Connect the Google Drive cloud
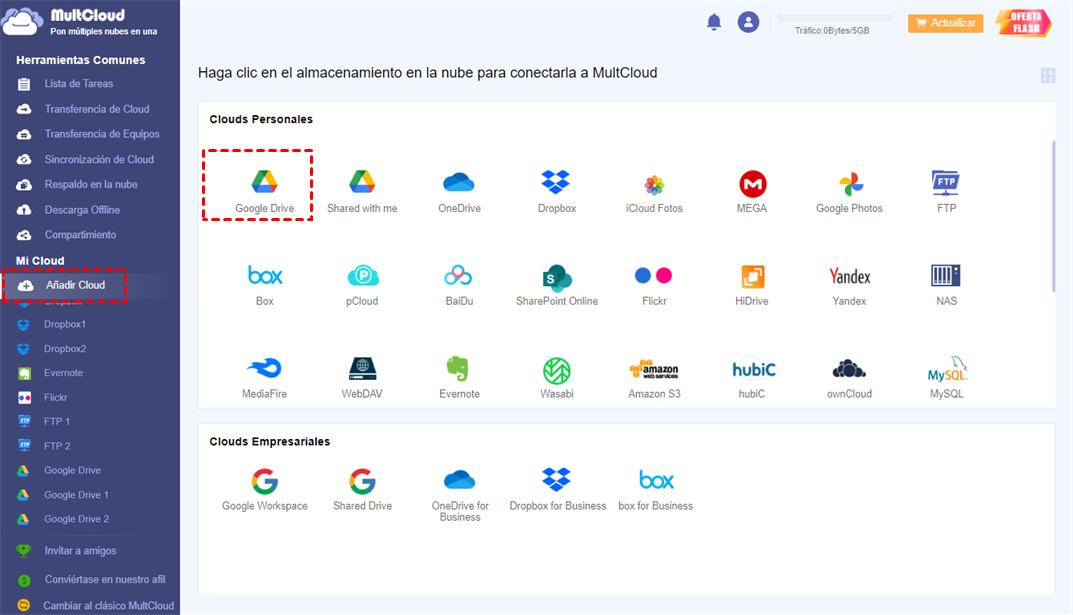The image size is (1073, 615). (x=264, y=191)
